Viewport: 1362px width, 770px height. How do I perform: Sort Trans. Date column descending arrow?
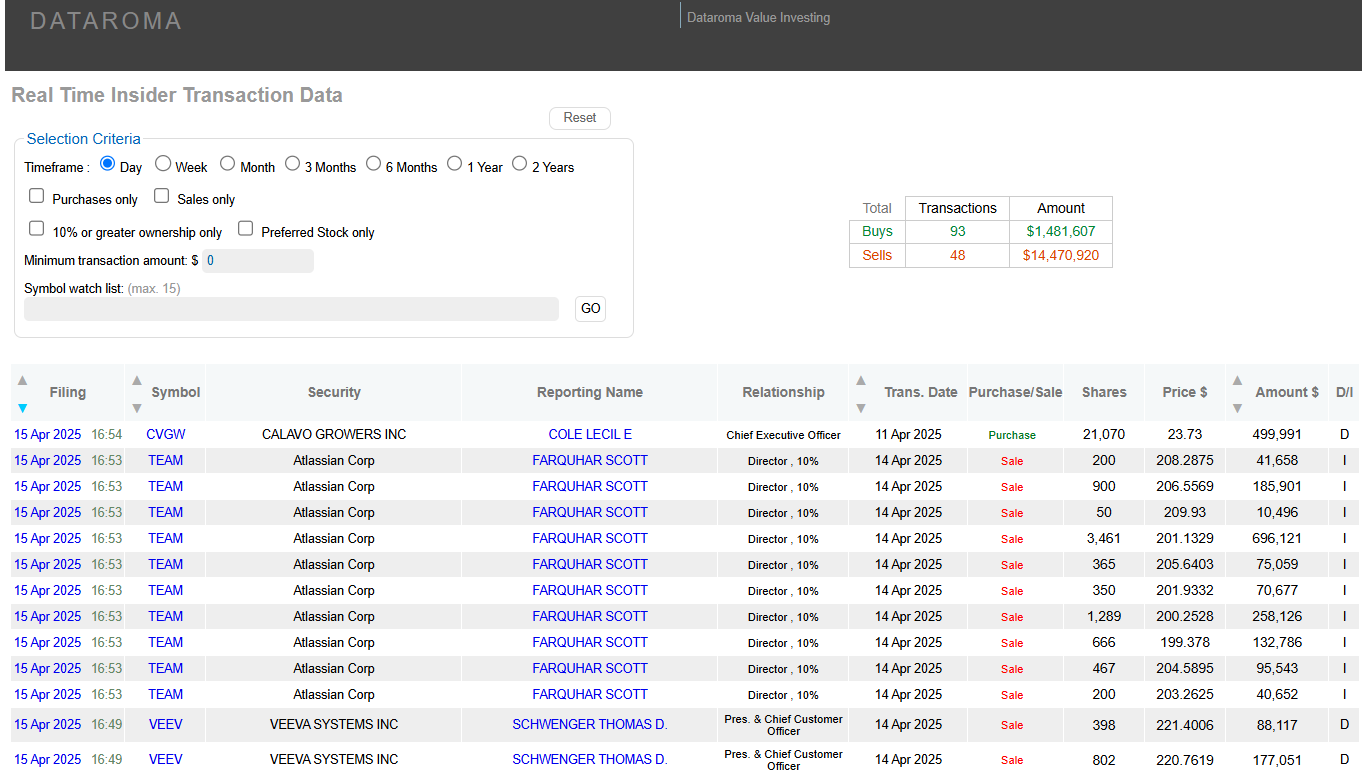click(x=860, y=408)
